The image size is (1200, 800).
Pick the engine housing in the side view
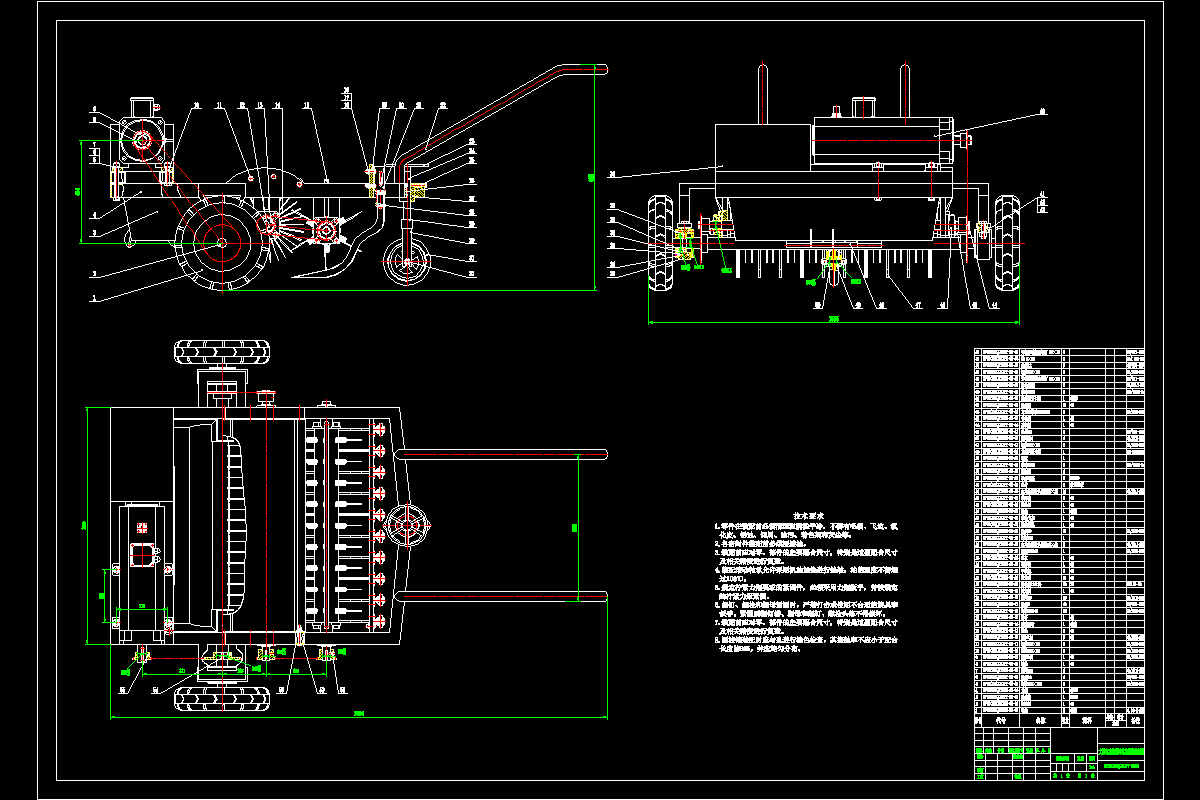[144, 141]
